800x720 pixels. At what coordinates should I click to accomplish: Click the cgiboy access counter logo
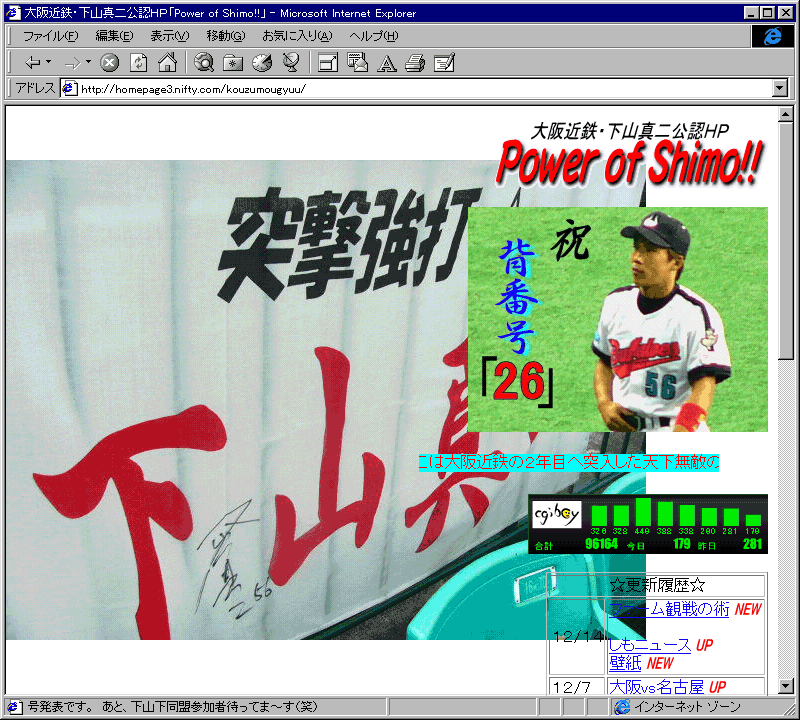pyautogui.click(x=556, y=514)
